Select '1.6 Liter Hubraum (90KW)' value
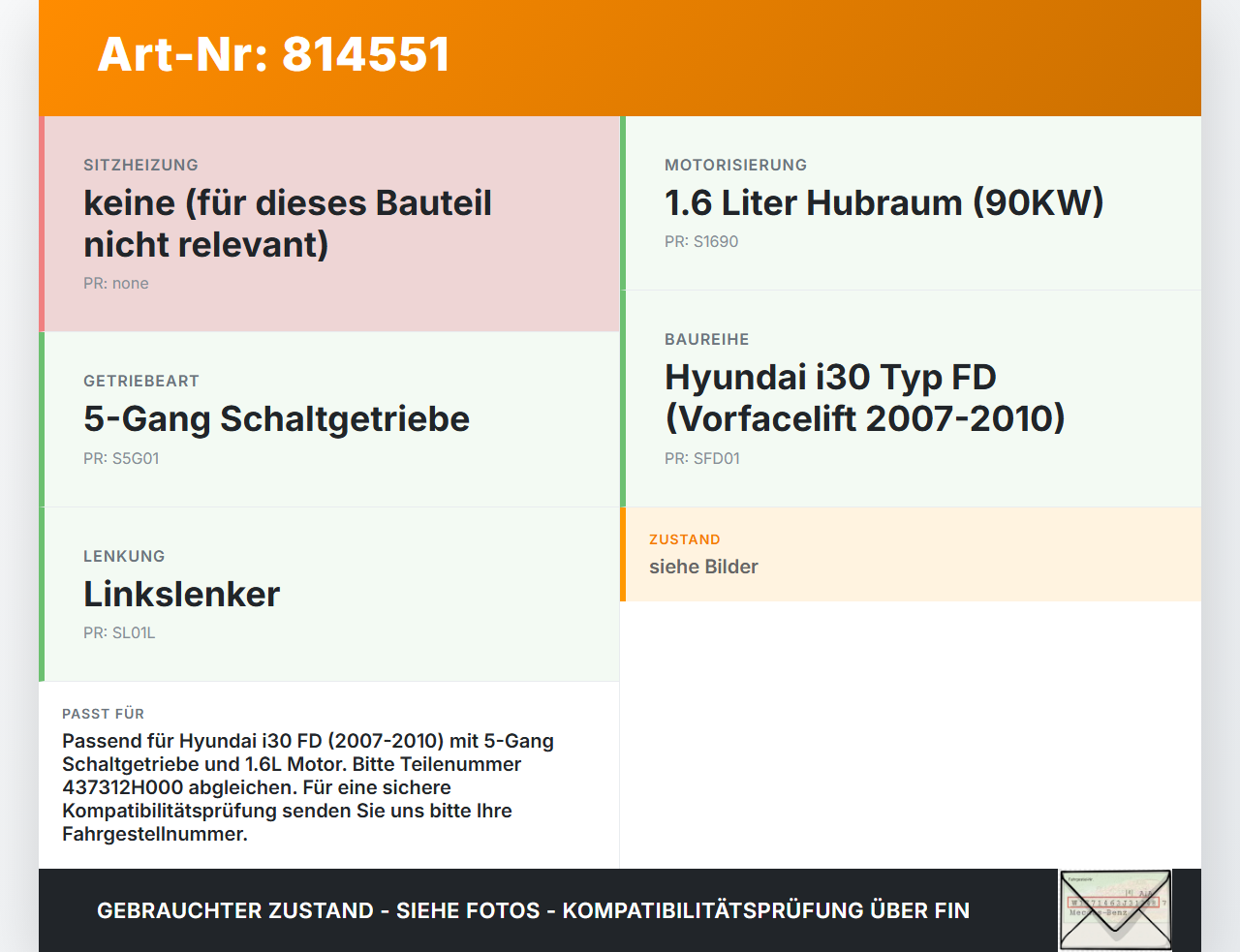Screen dimensions: 1240x952 pyautogui.click(x=884, y=202)
